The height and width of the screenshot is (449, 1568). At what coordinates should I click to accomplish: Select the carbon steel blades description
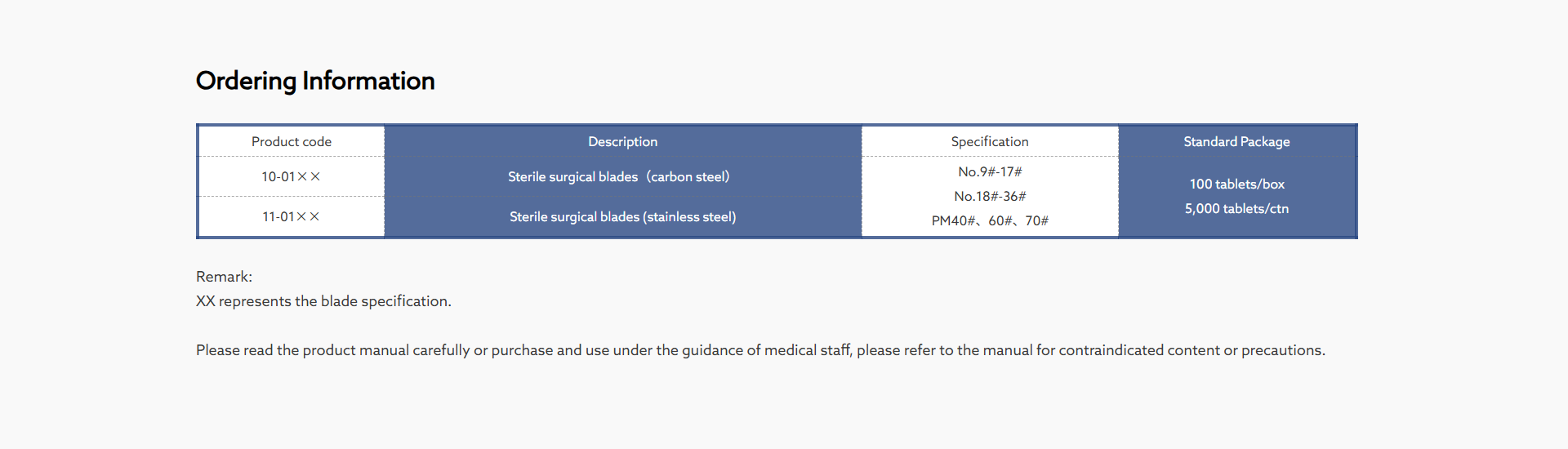(618, 176)
